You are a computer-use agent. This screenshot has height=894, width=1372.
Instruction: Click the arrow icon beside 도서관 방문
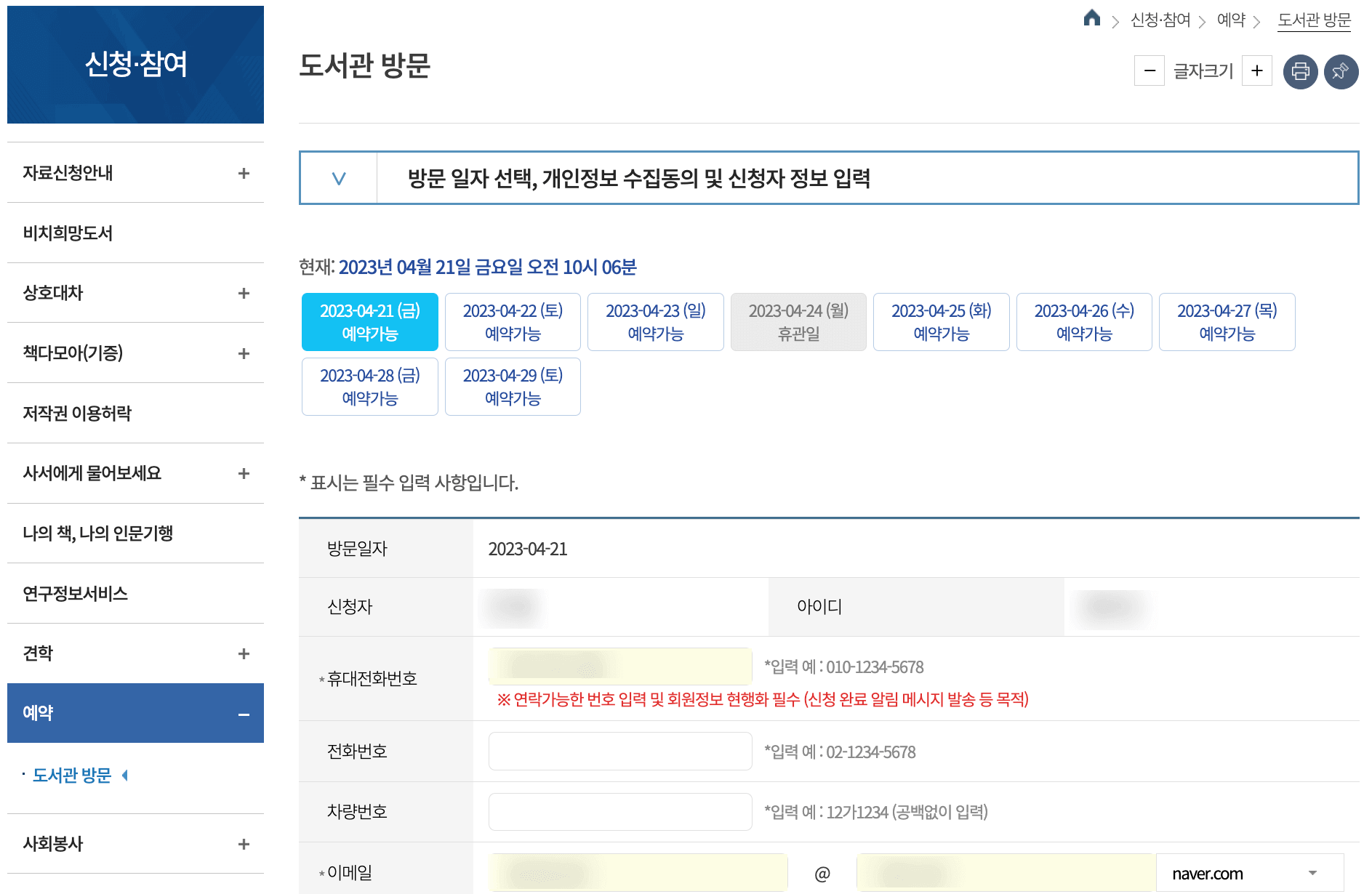tap(126, 775)
